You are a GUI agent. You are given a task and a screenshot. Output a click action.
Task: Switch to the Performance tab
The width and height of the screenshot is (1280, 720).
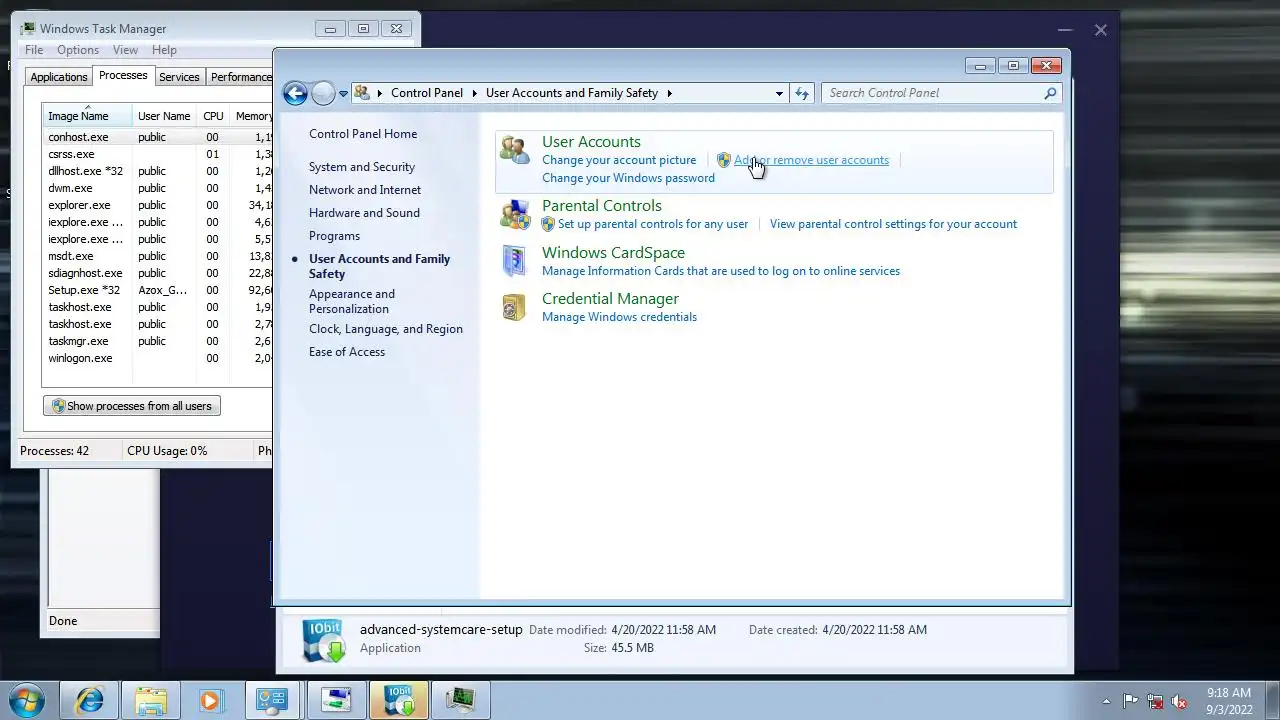240,77
